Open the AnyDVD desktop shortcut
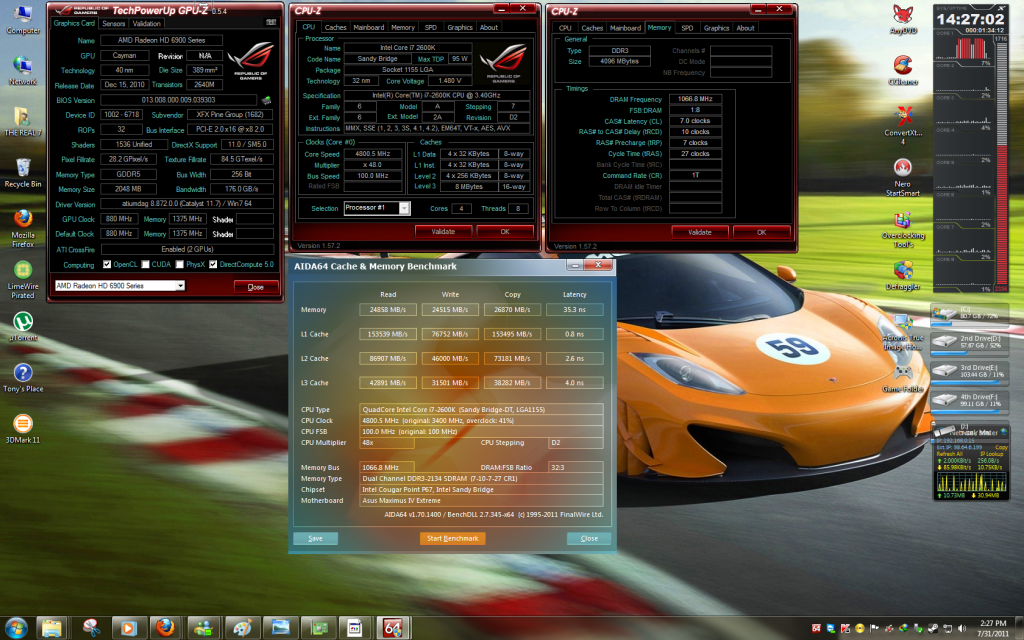 (903, 20)
